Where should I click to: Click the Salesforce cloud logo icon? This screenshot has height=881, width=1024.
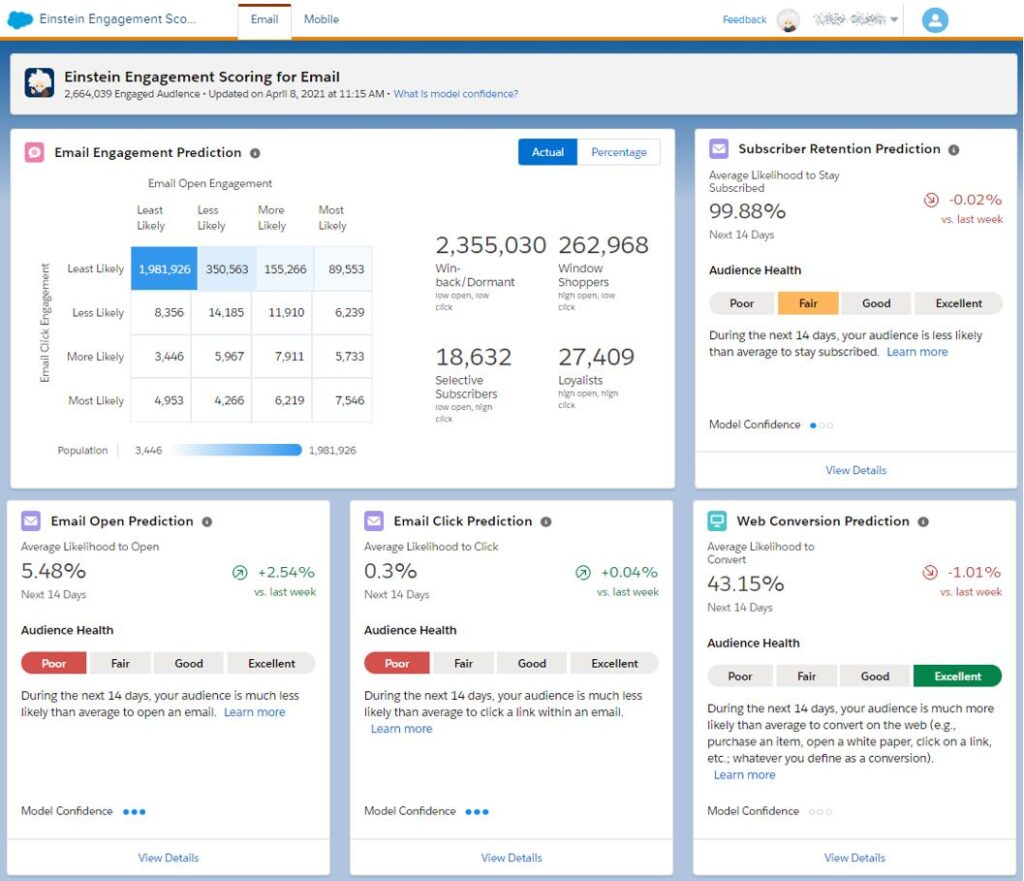pyautogui.click(x=20, y=20)
